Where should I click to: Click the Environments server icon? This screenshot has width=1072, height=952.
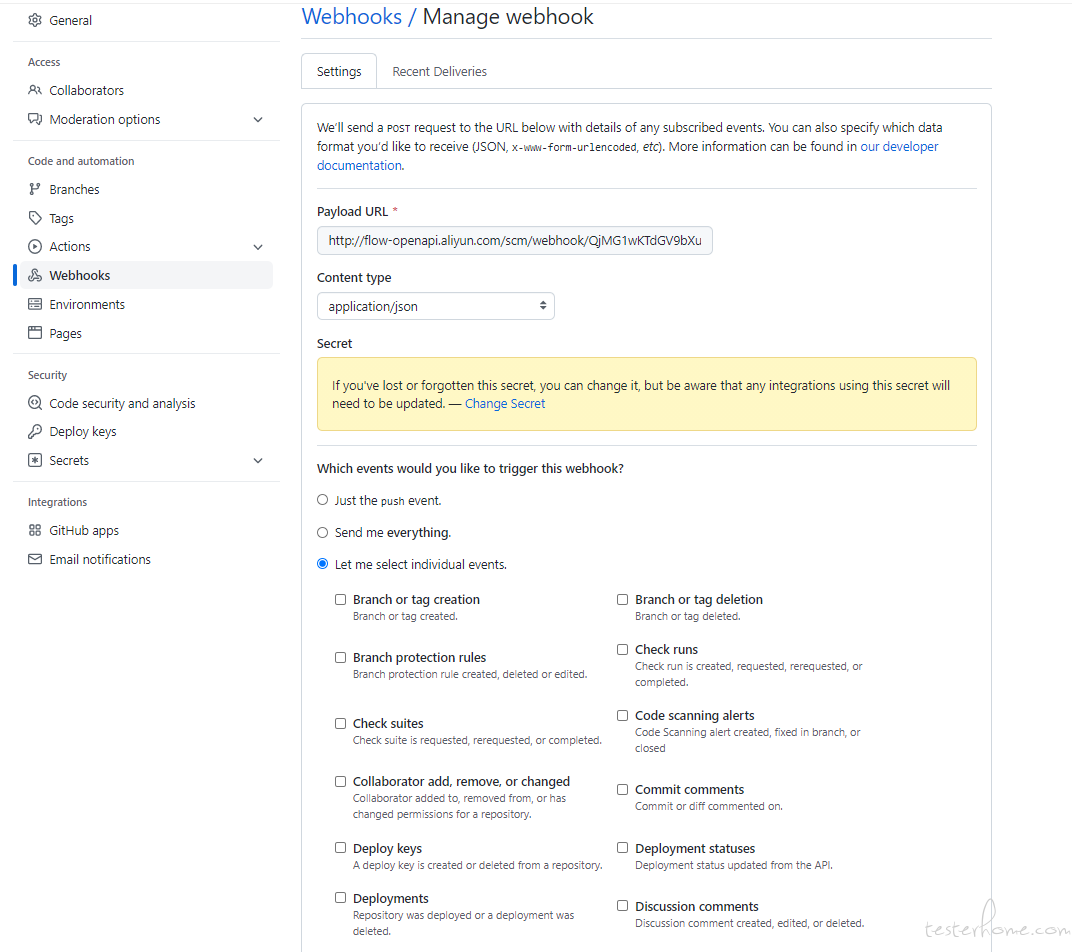[35, 304]
